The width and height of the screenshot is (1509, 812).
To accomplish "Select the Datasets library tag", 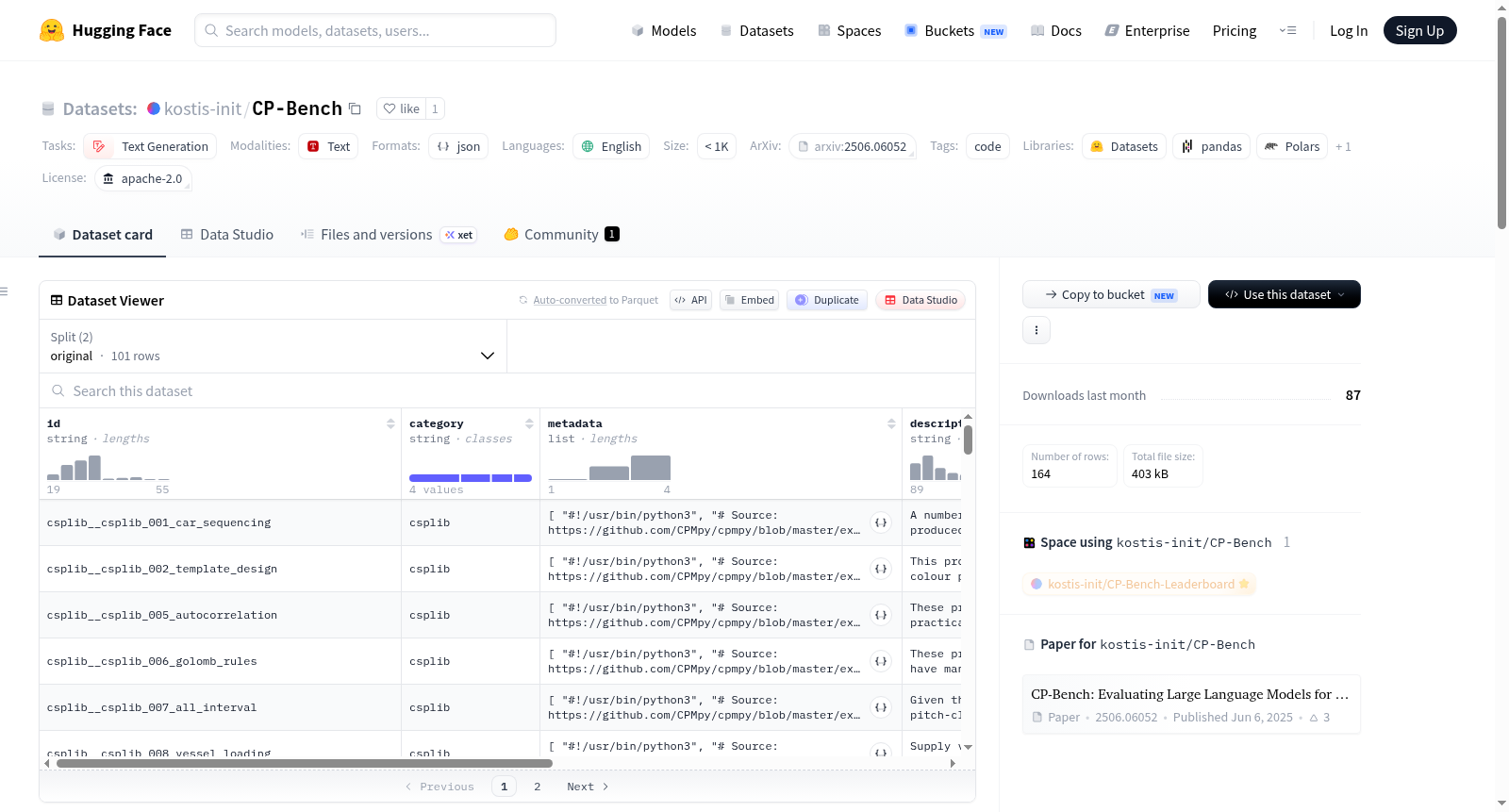I will [1124, 146].
